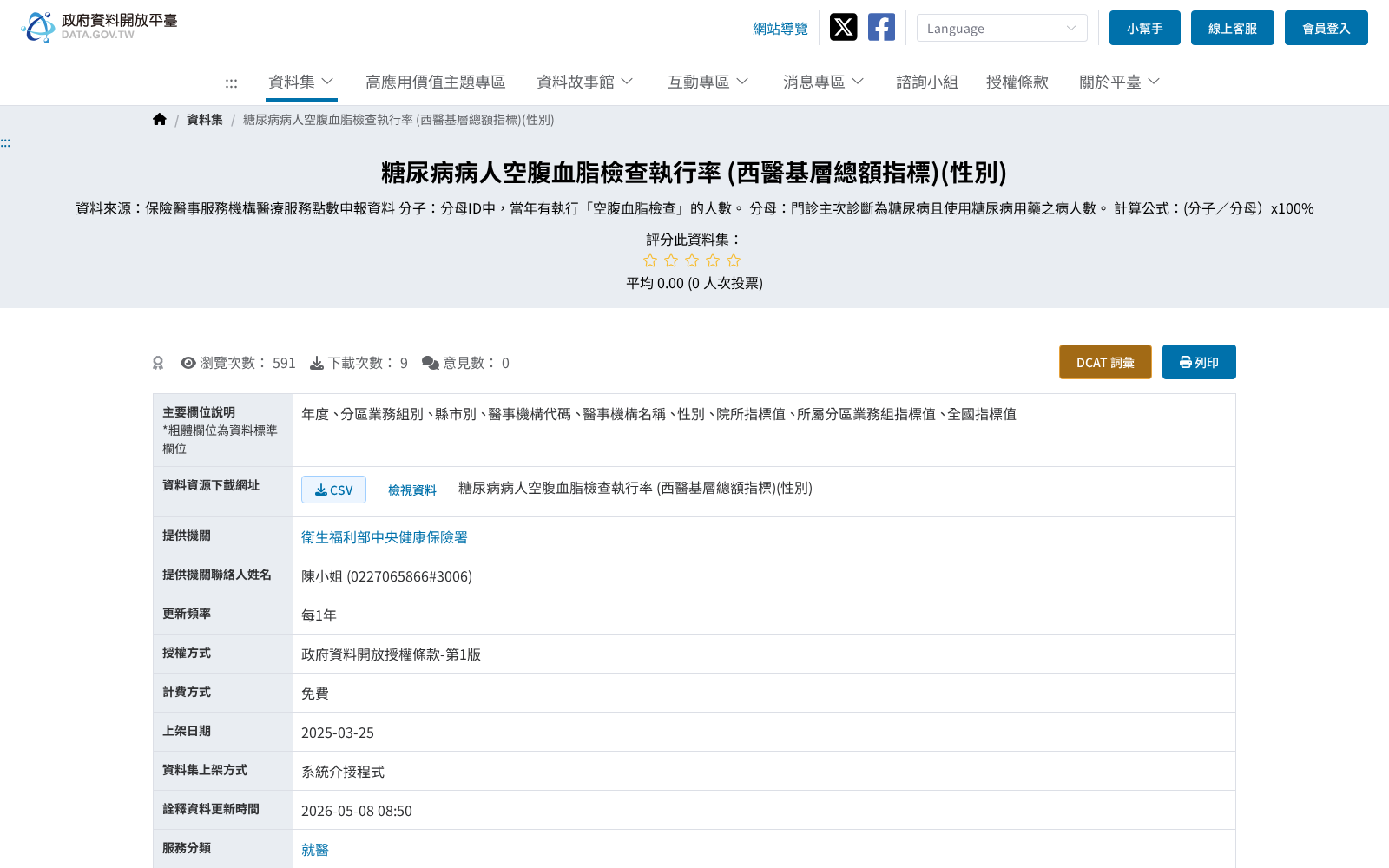Click the 會員登入 button
This screenshot has height=868, width=1389.
pyautogui.click(x=1326, y=28)
